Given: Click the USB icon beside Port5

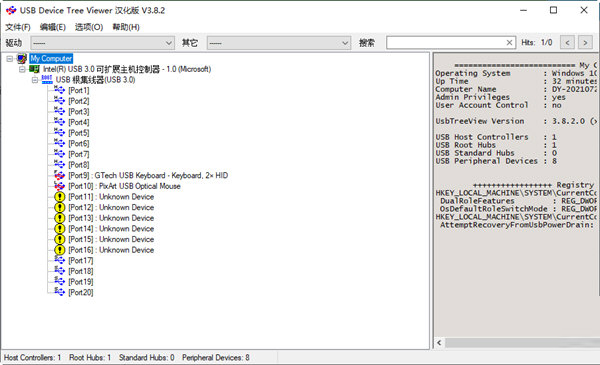Looking at the screenshot, I should (x=59, y=133).
